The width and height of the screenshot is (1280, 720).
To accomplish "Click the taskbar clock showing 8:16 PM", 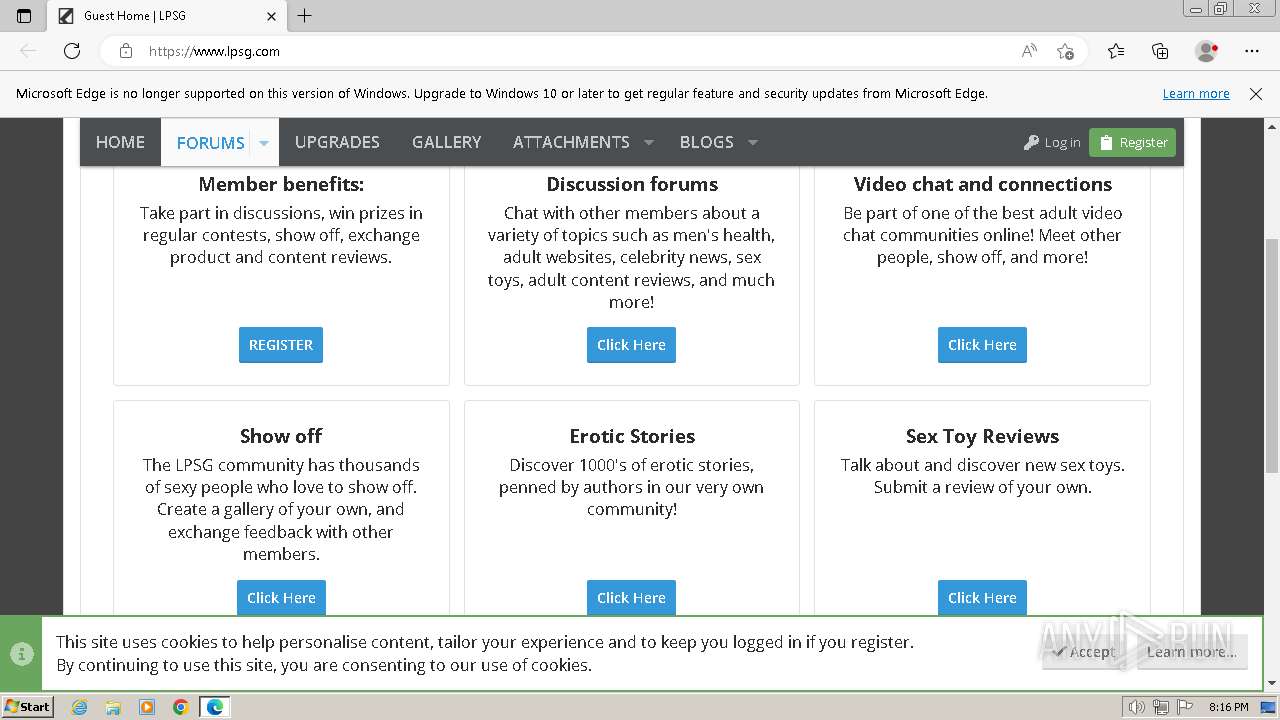I will (x=1228, y=707).
